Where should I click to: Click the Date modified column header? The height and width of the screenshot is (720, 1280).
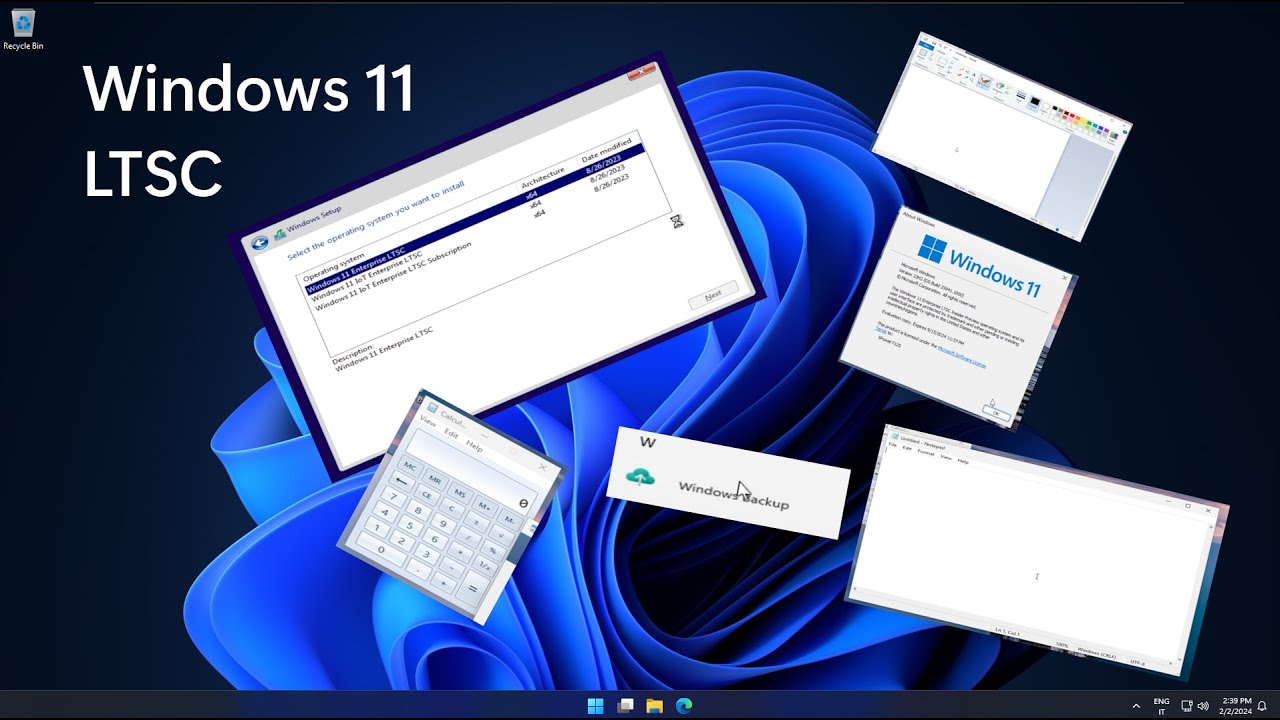coord(606,153)
